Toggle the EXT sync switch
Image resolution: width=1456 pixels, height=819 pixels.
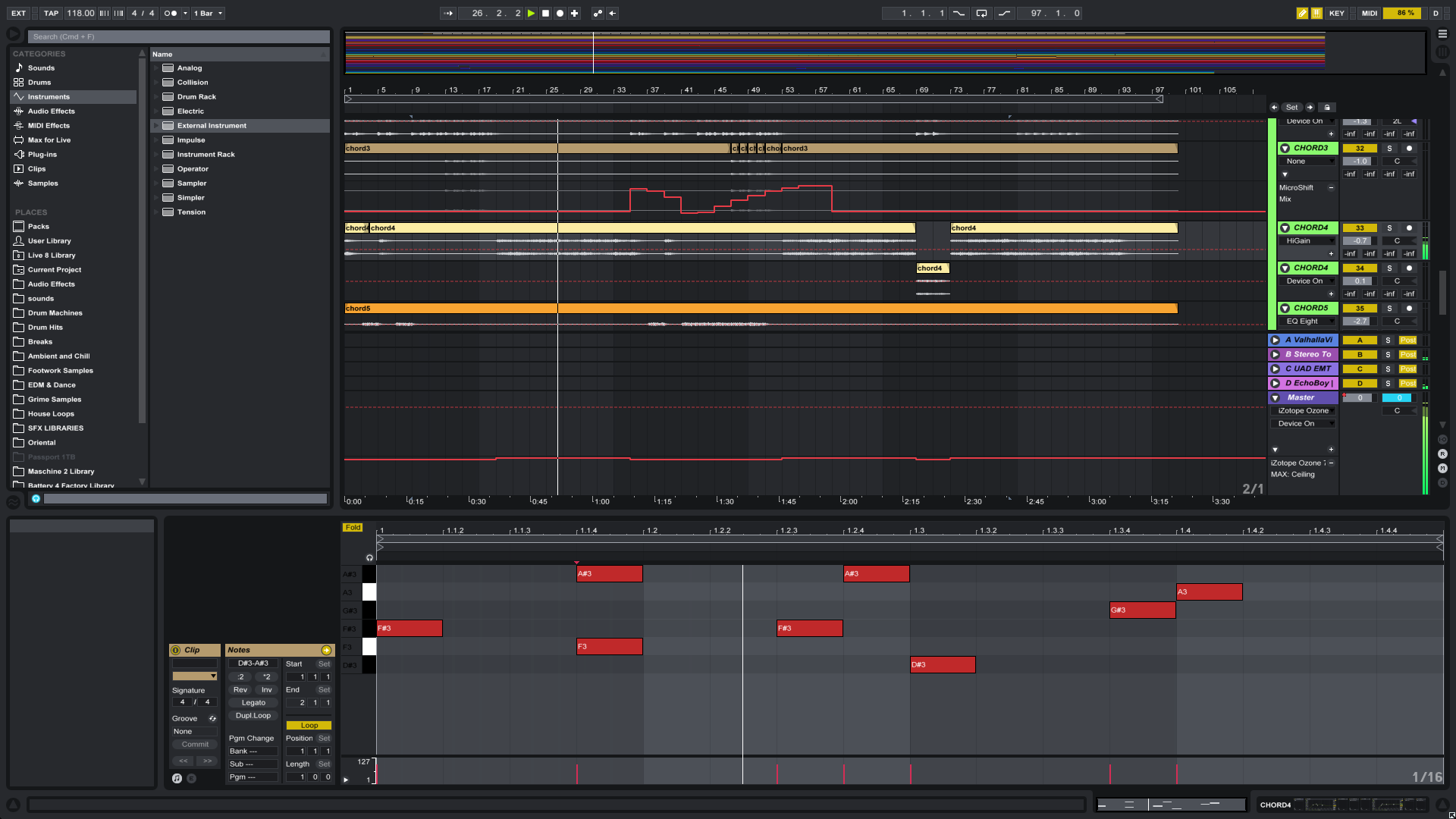18,13
